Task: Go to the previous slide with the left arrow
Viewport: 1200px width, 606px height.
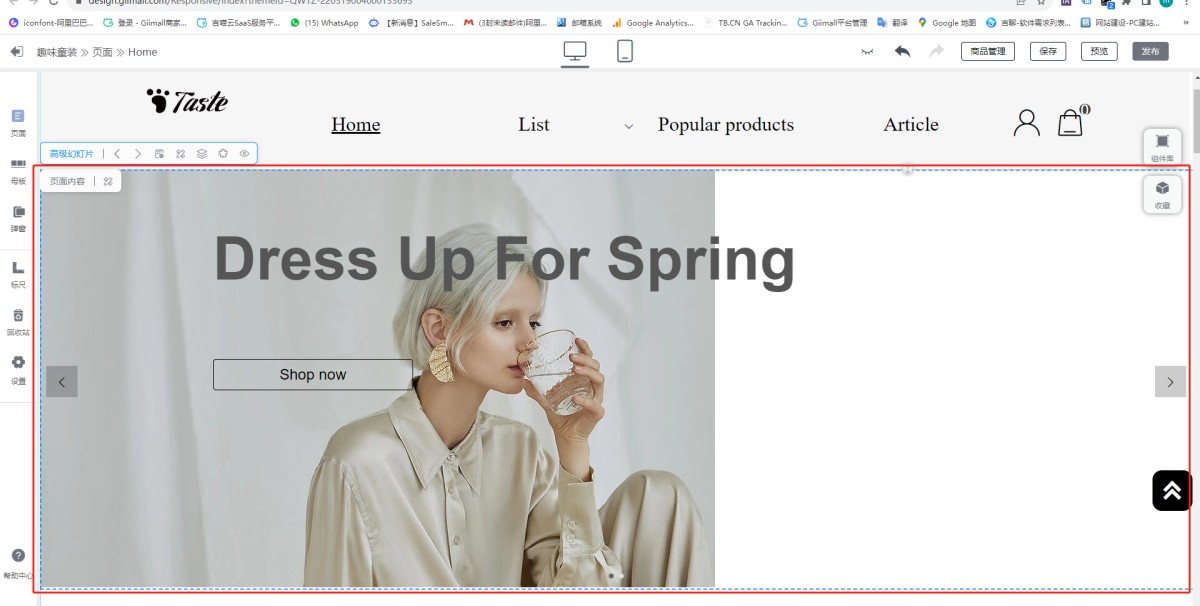Action: 62,382
